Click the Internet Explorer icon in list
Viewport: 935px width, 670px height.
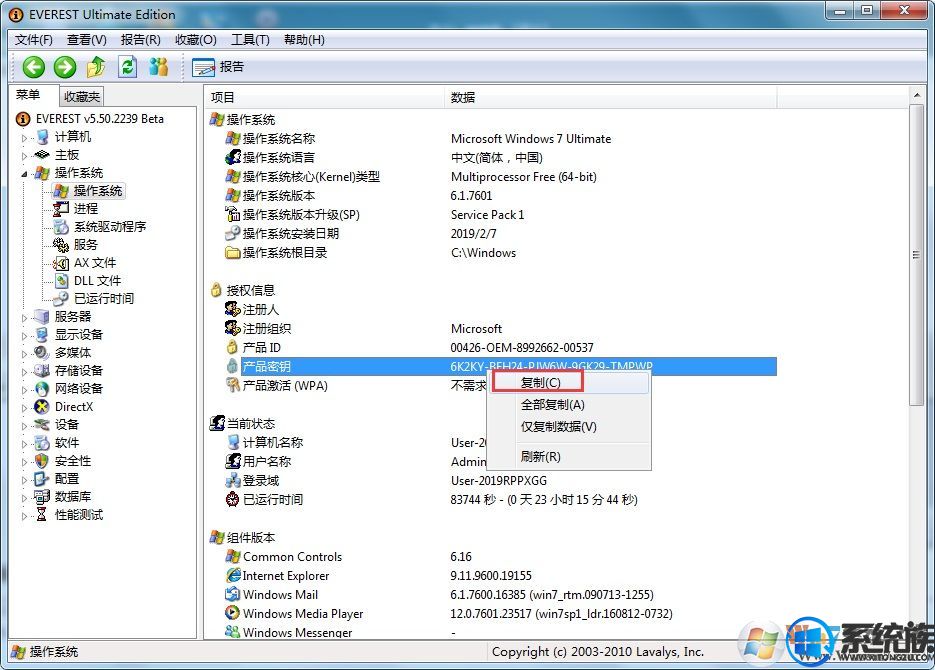tap(233, 575)
